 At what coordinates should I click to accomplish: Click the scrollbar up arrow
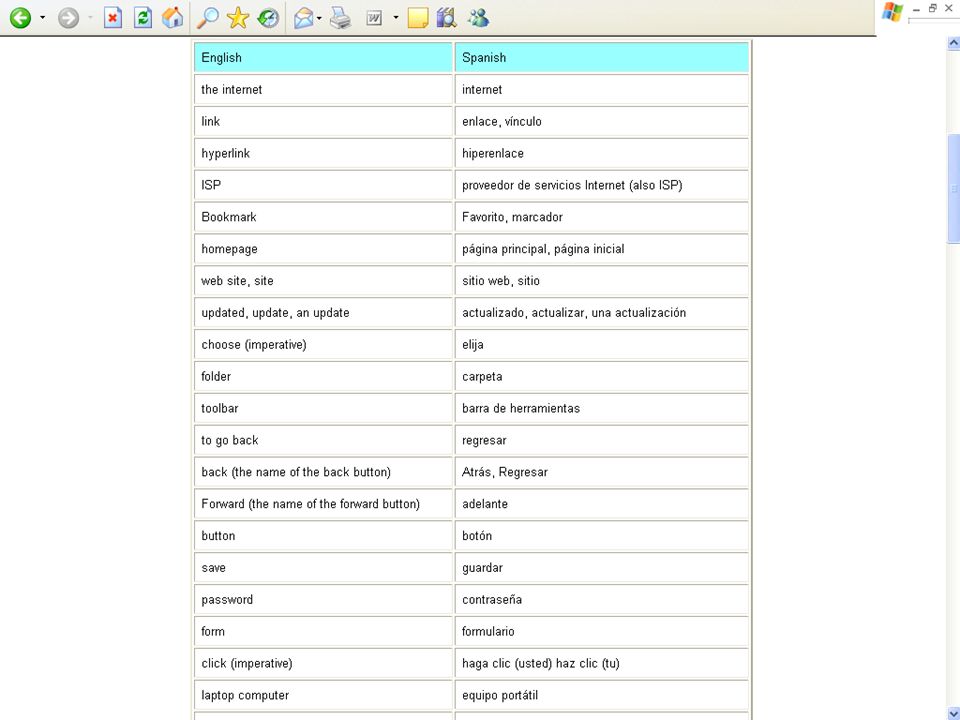(953, 43)
